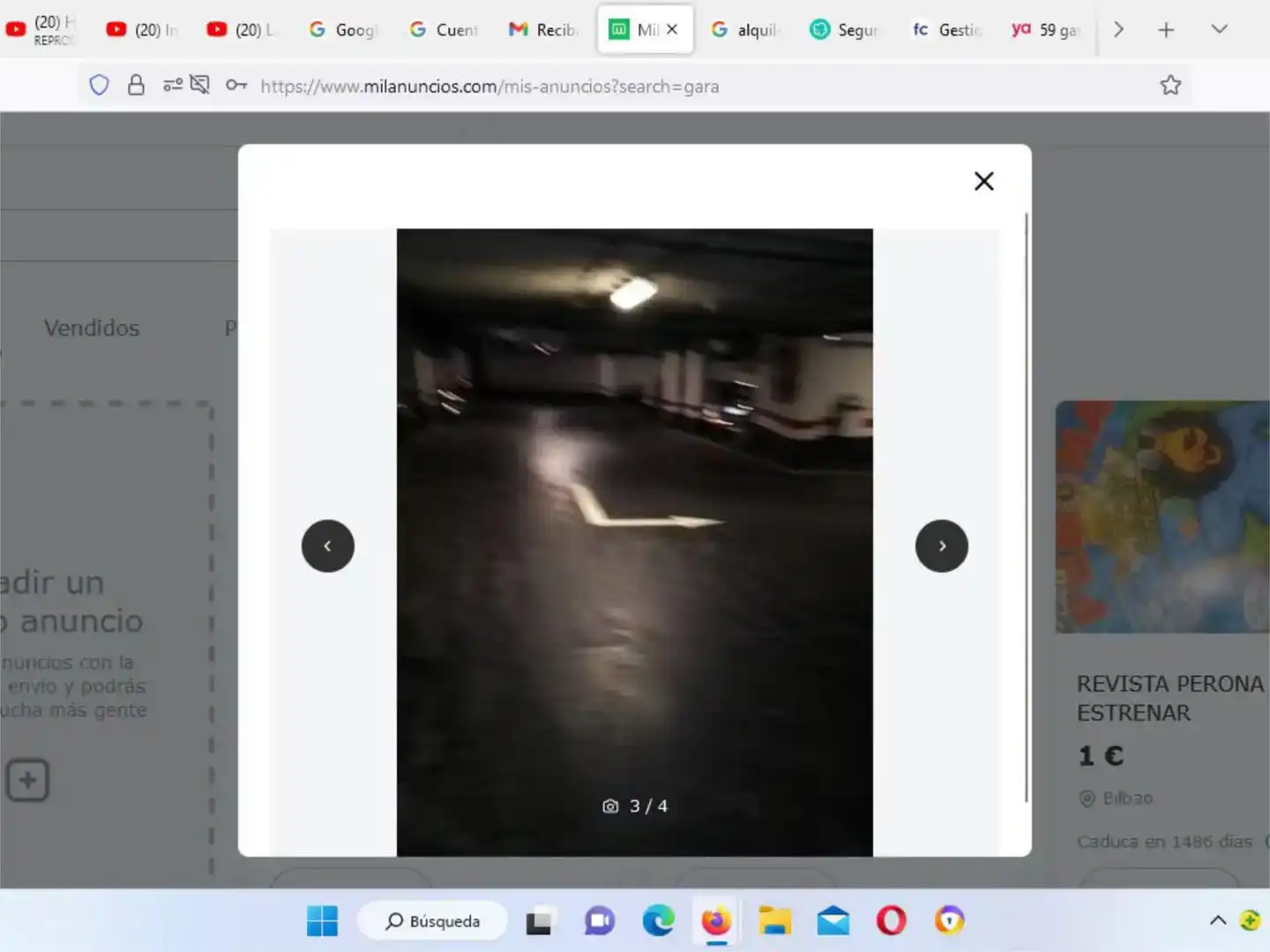Open the Windows Start menu

click(x=322, y=921)
